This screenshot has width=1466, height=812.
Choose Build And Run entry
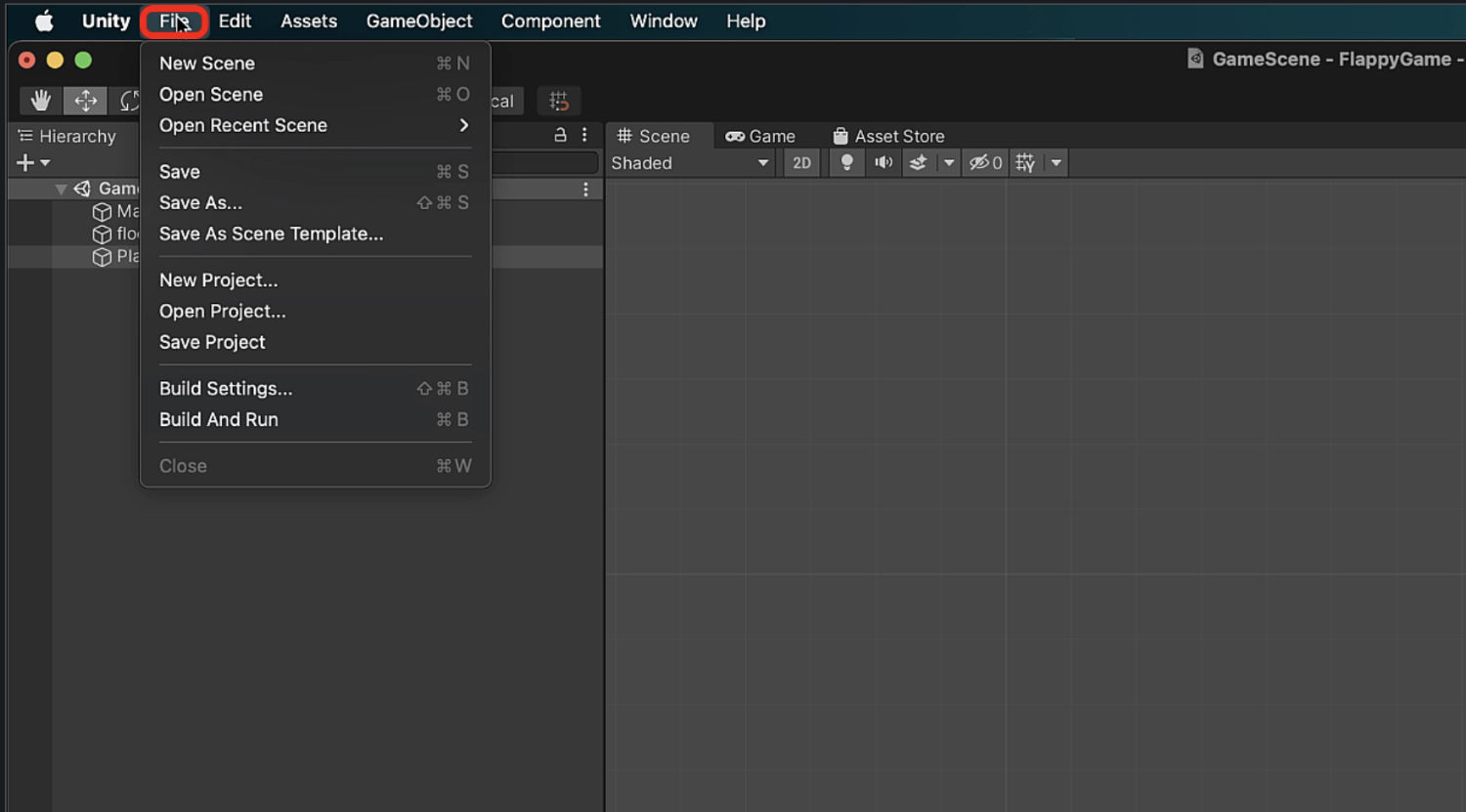click(x=315, y=420)
